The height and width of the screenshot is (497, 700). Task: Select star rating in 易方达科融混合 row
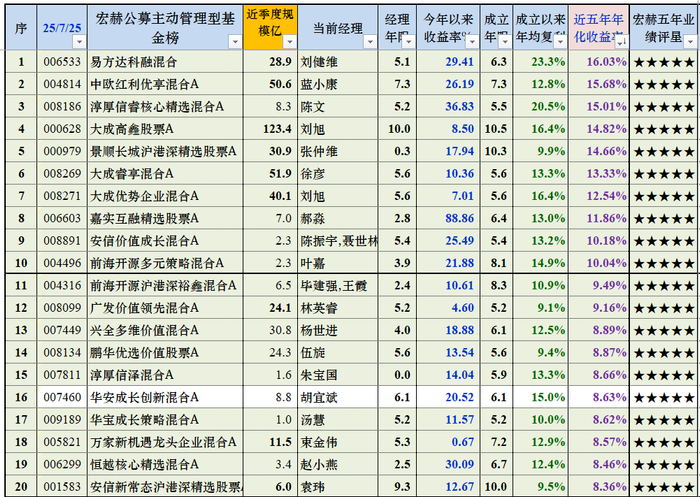664,62
